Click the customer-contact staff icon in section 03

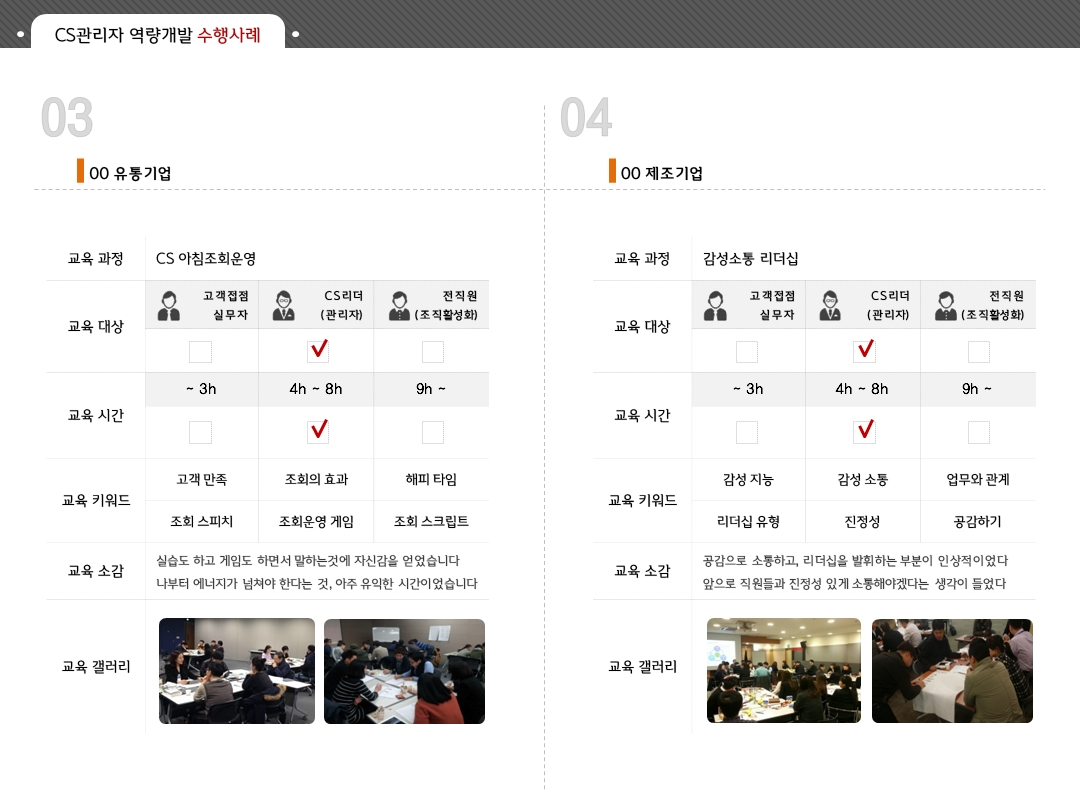pos(169,306)
